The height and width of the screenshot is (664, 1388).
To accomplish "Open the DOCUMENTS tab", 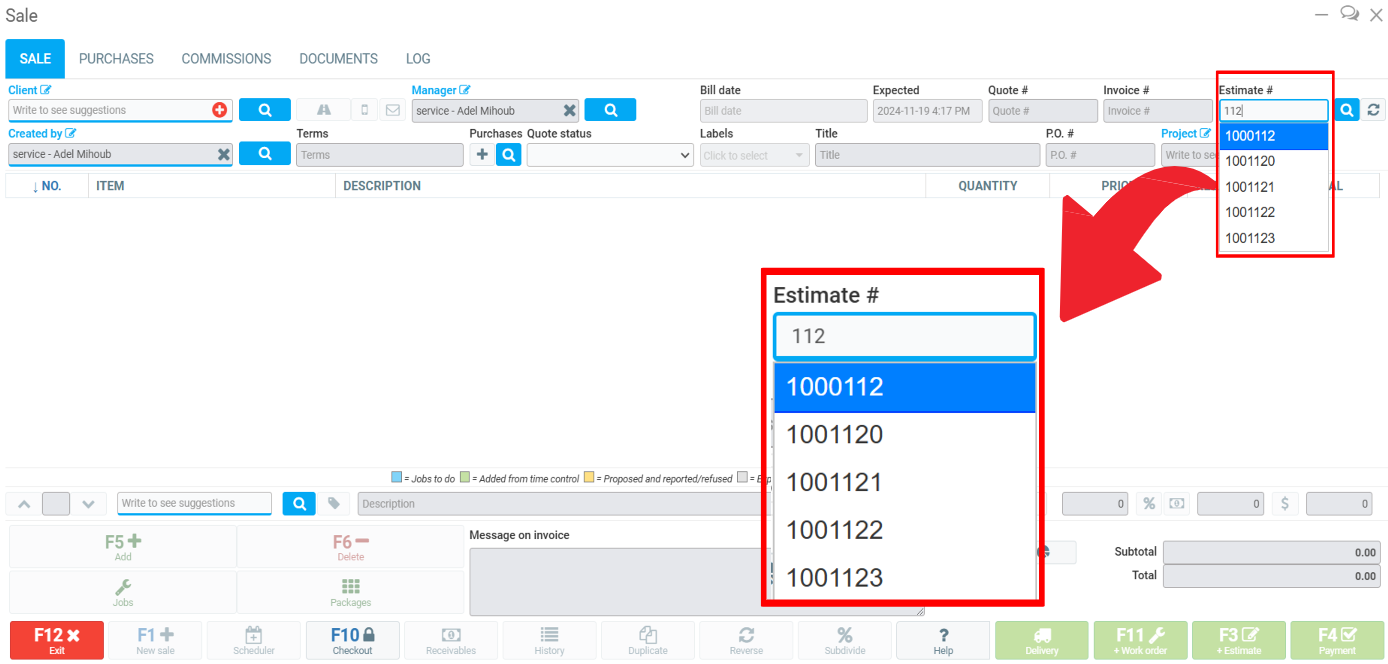I will 338,59.
